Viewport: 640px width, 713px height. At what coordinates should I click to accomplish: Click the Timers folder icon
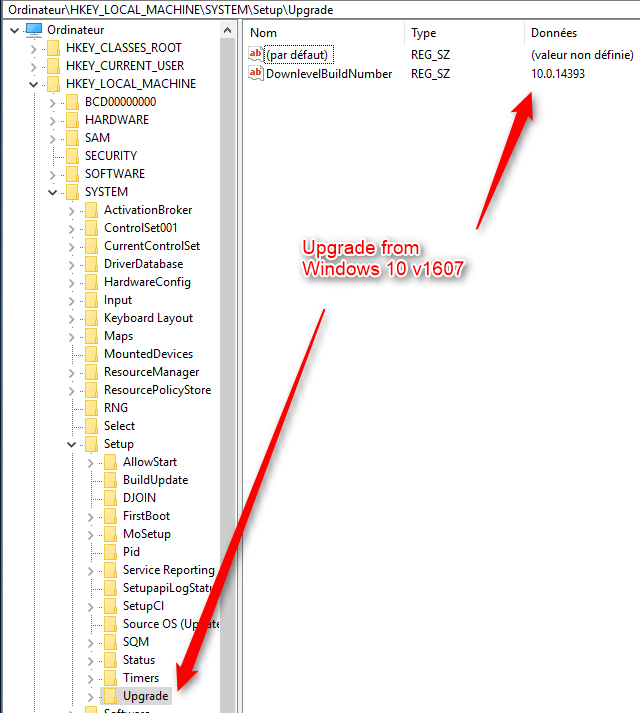tap(111, 678)
